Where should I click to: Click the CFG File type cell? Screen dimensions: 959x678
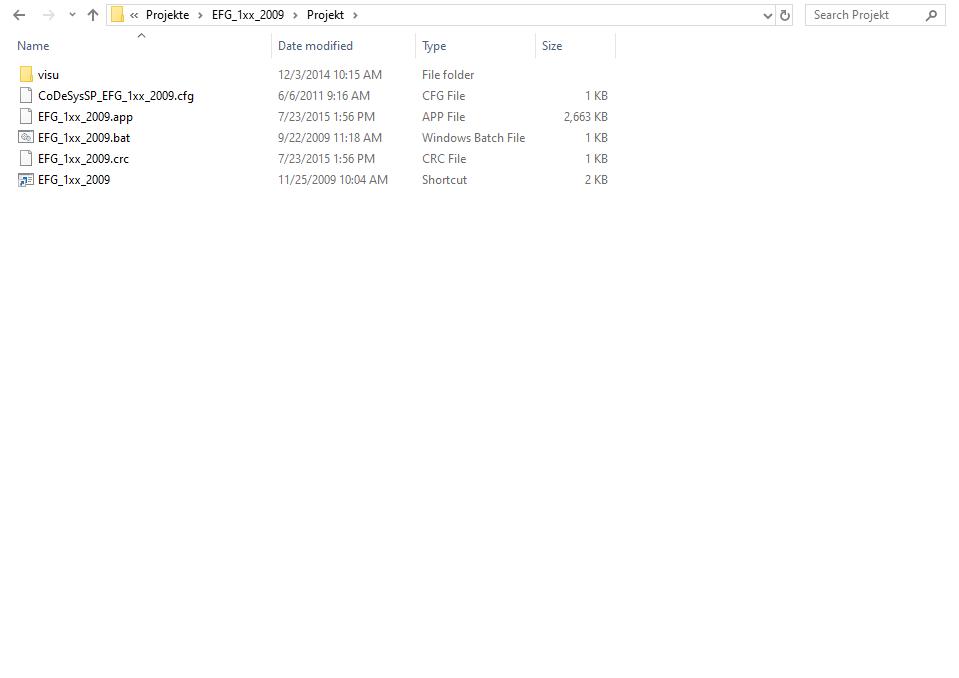pos(443,95)
